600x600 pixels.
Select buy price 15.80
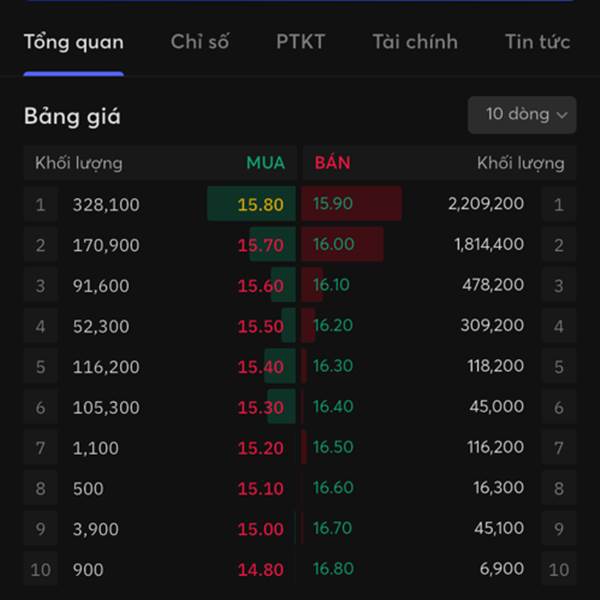coord(261,204)
